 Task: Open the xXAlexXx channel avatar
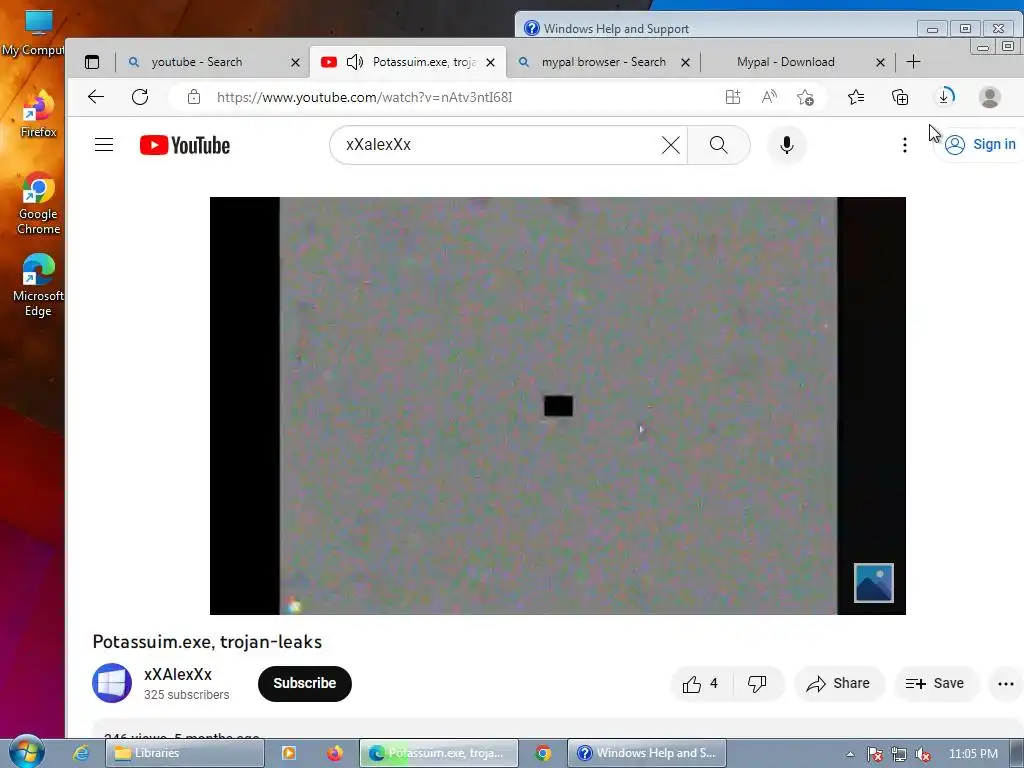tap(112, 683)
